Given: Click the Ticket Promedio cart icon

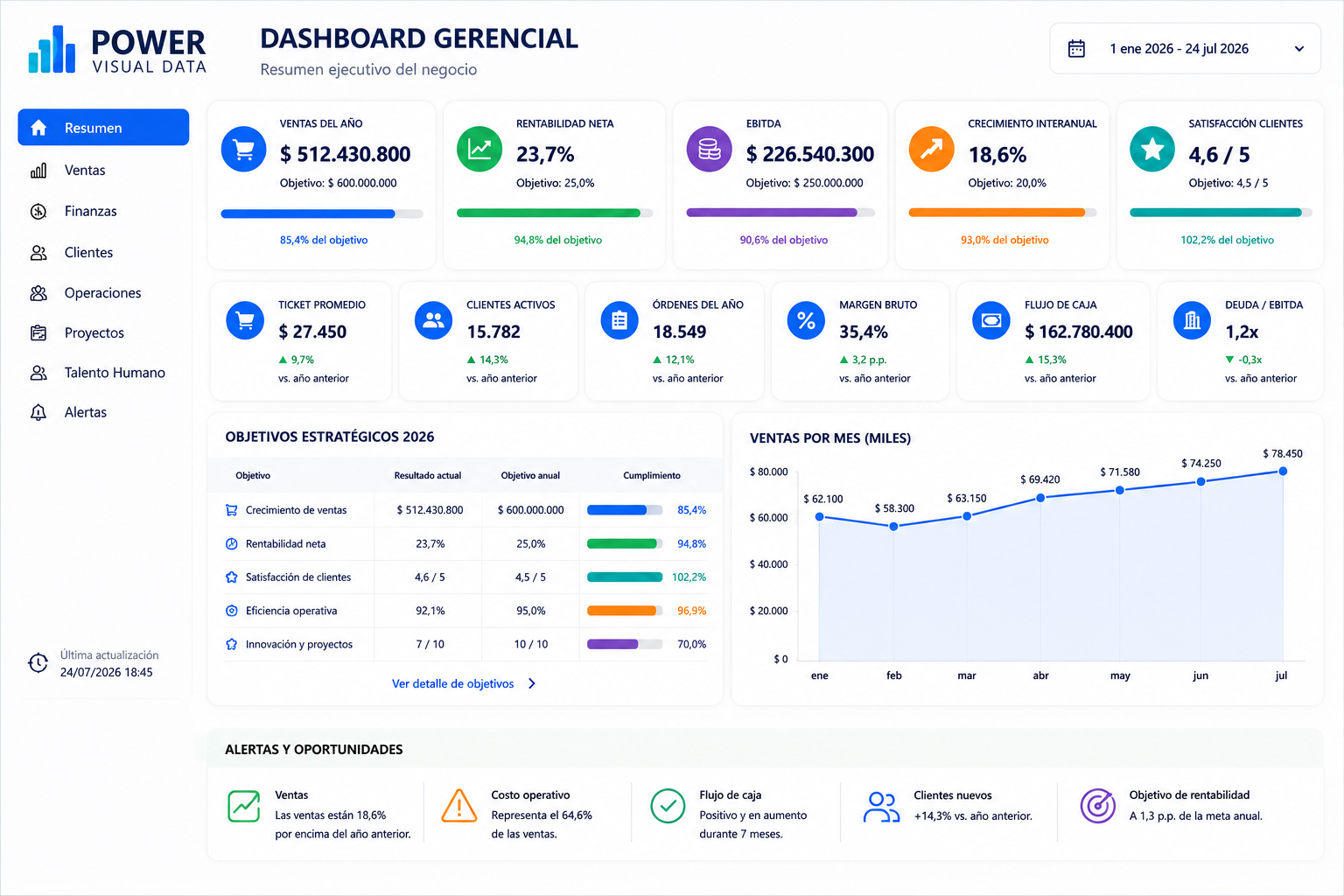Looking at the screenshot, I should tap(245, 320).
